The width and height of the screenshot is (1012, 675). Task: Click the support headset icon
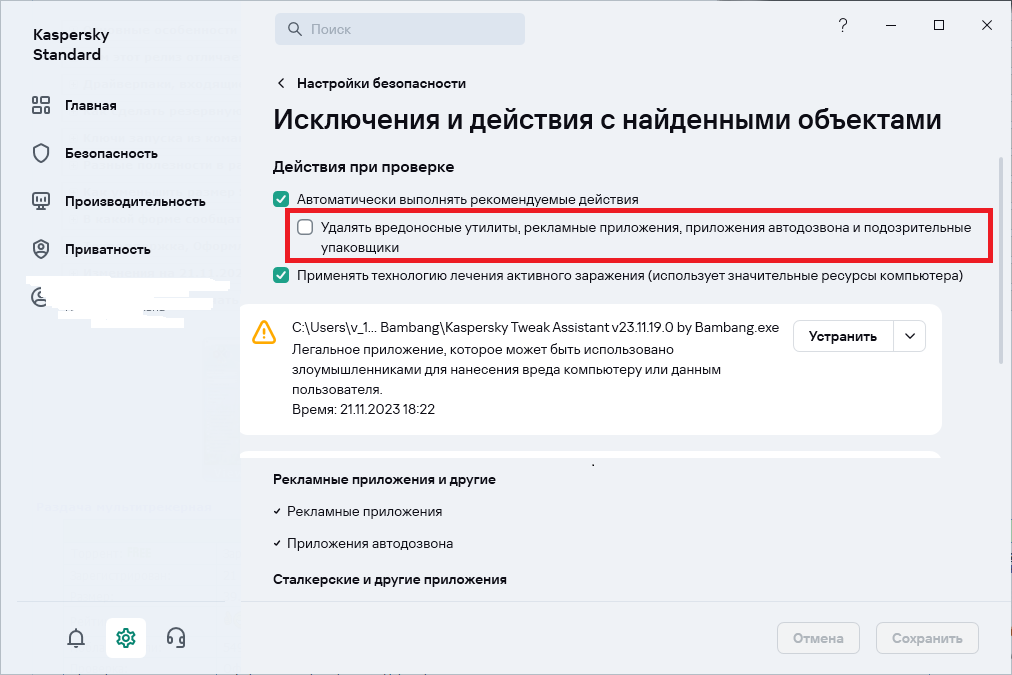click(176, 638)
